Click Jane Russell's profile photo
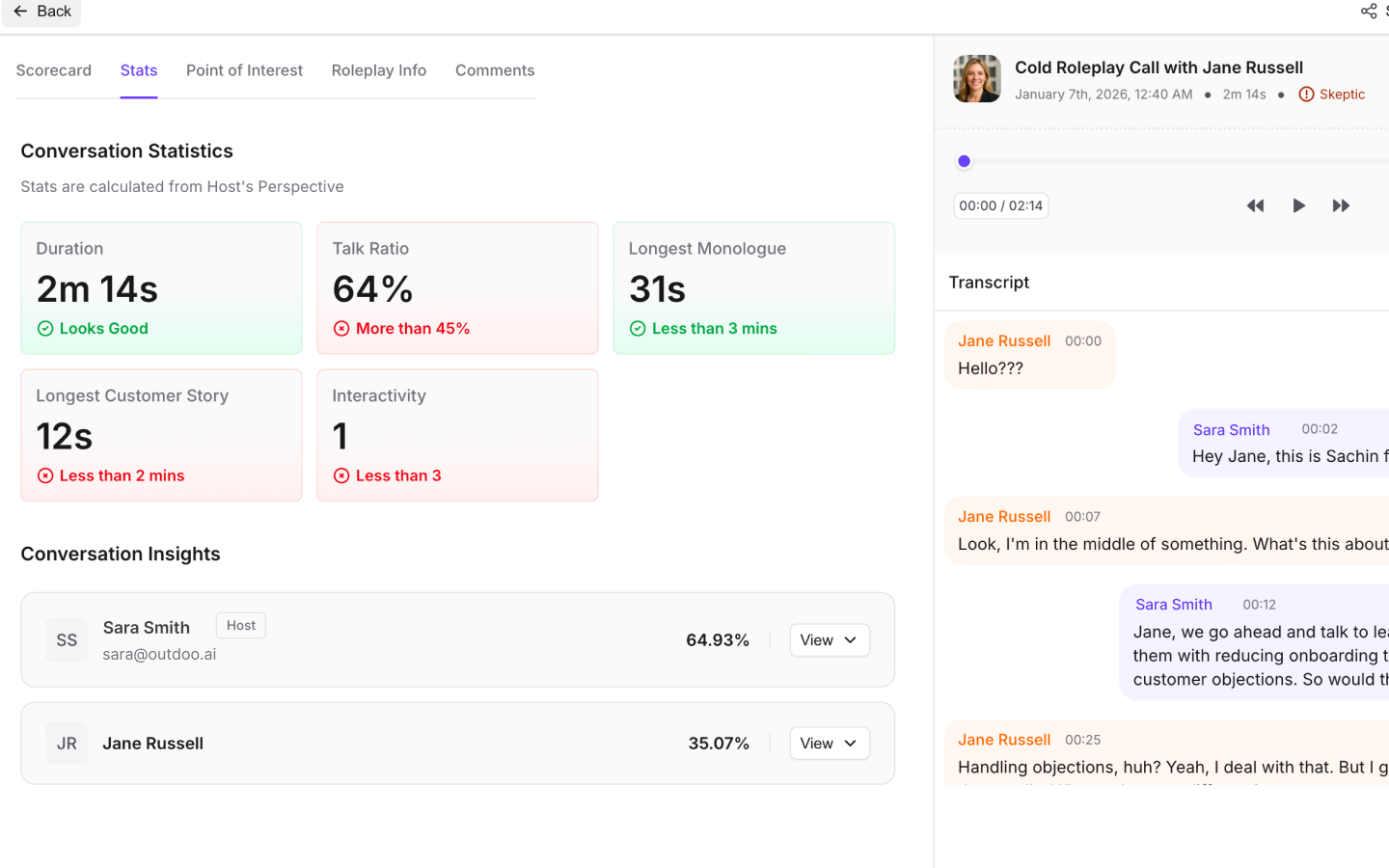The width and height of the screenshot is (1389, 868). (977, 79)
